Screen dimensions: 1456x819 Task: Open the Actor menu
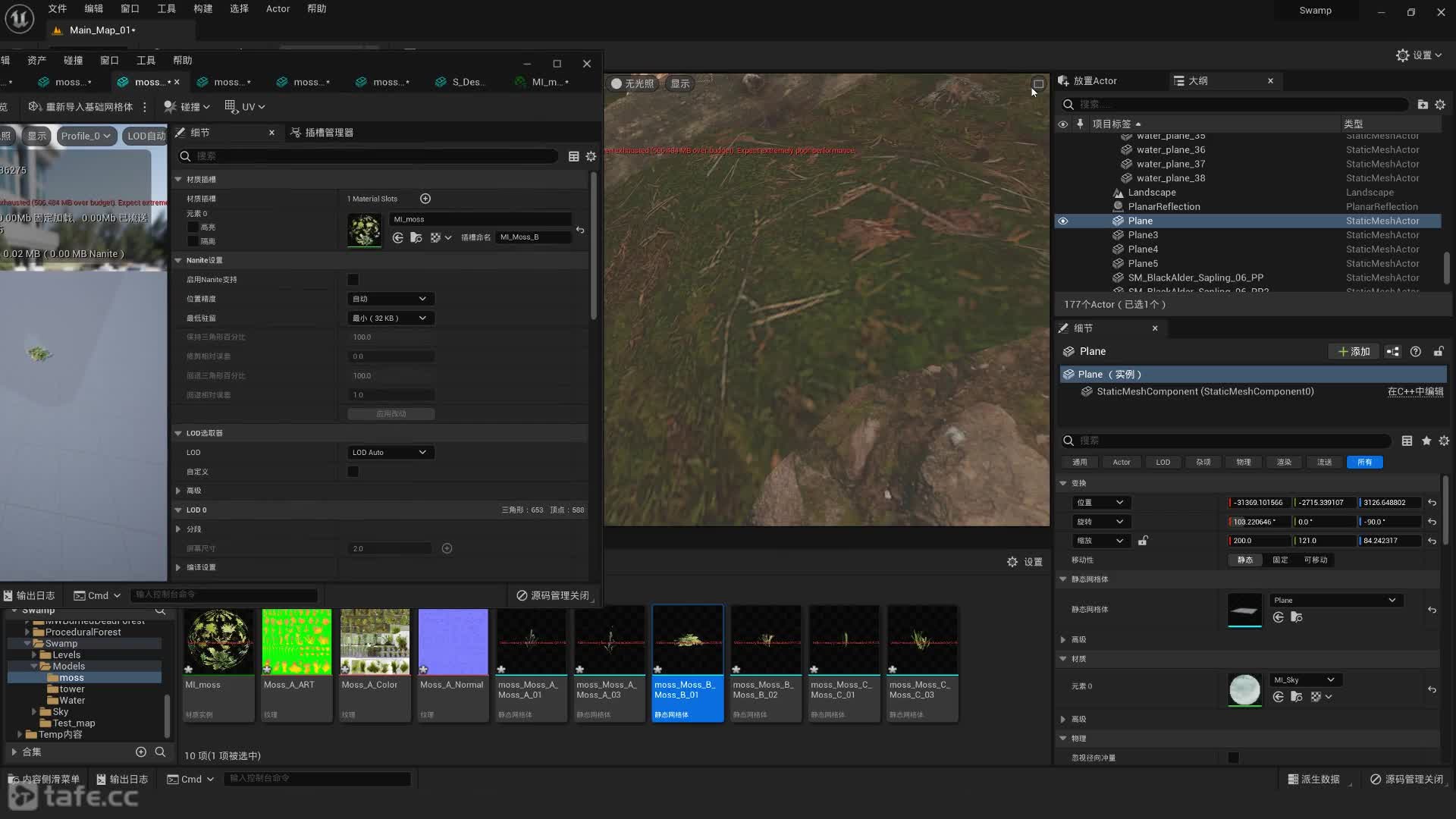pos(278,9)
